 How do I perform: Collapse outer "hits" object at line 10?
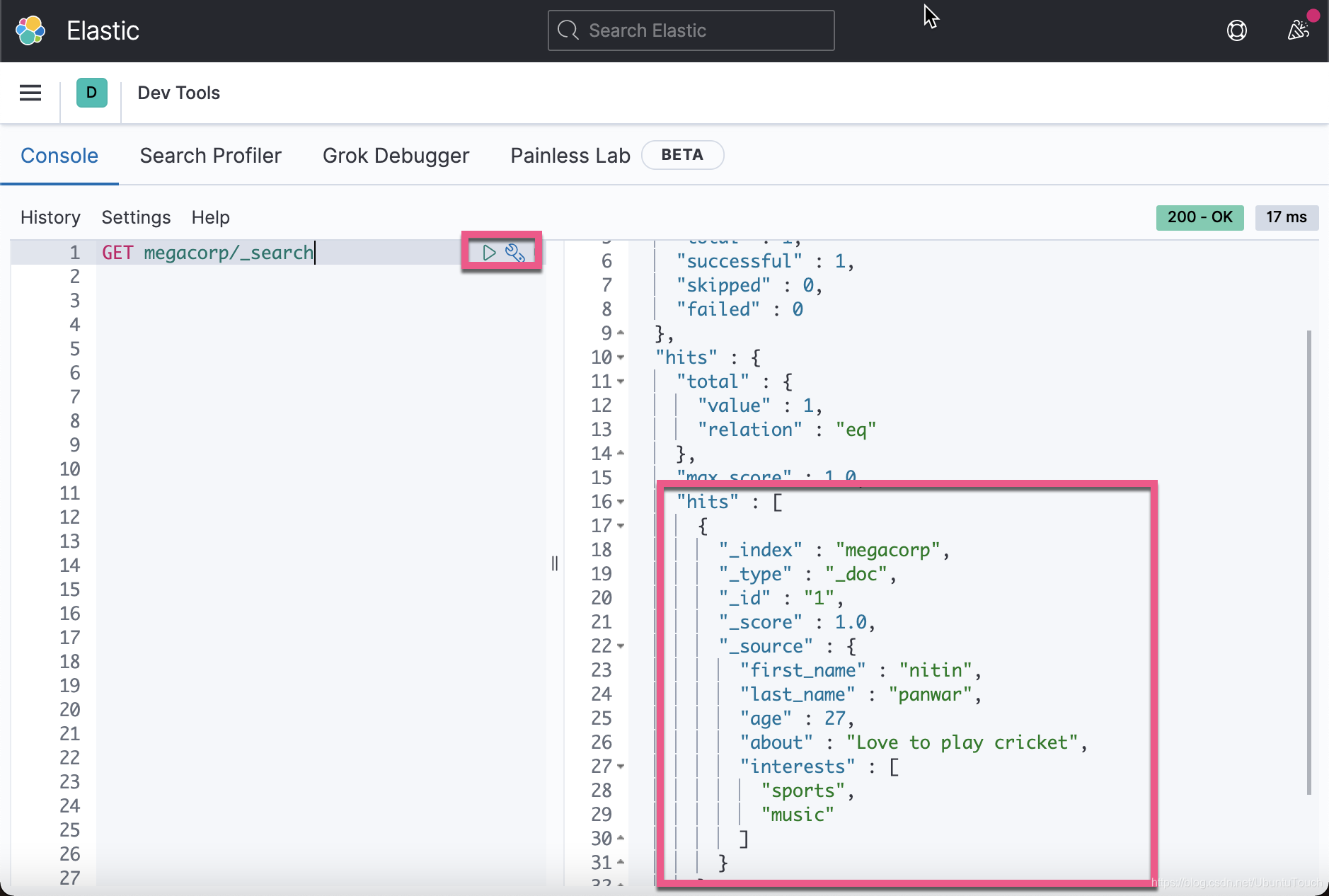621,357
